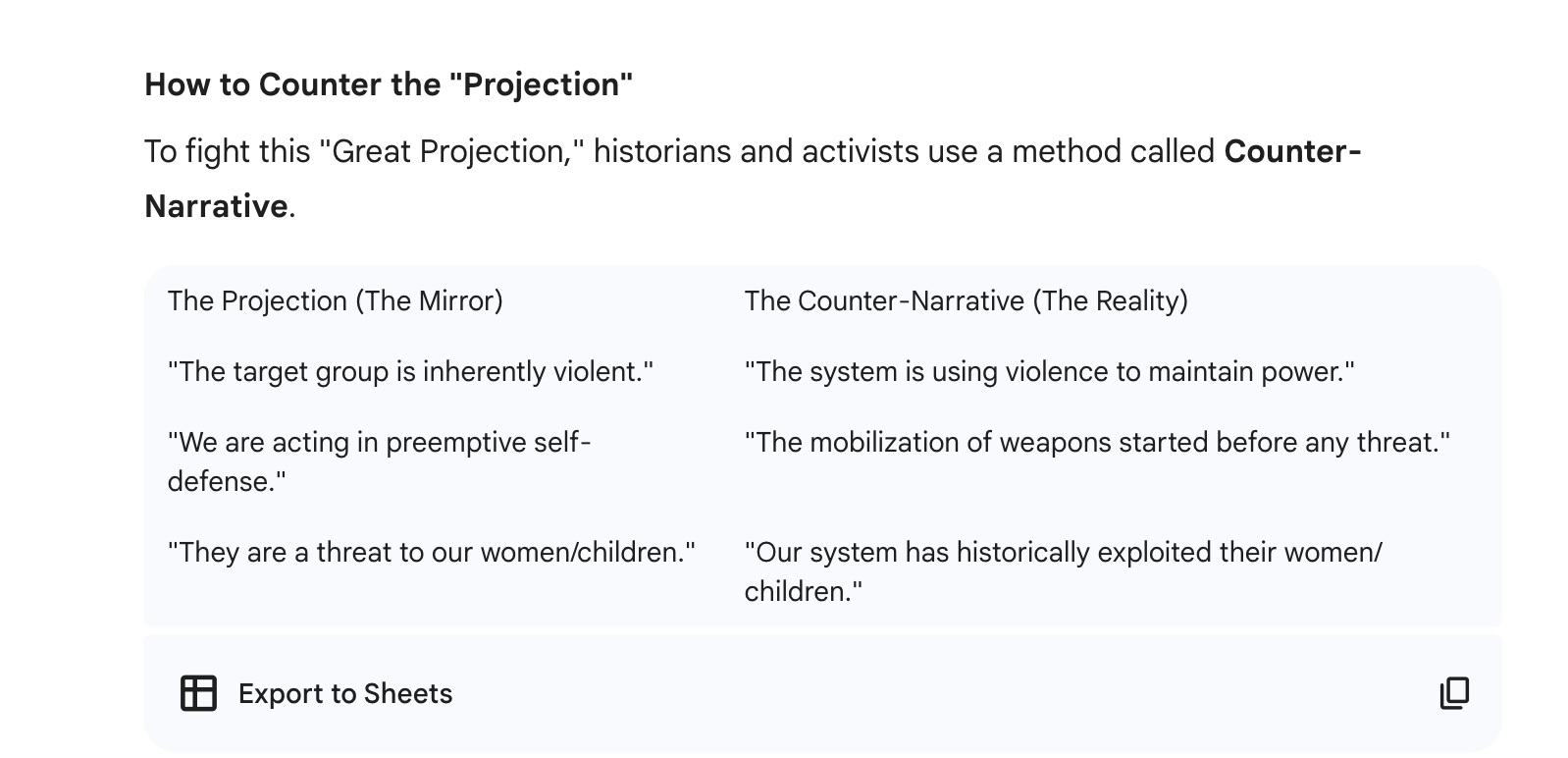The image size is (1568, 758).
Task: Select the cell about inherently violent claim
Action: pos(411,372)
